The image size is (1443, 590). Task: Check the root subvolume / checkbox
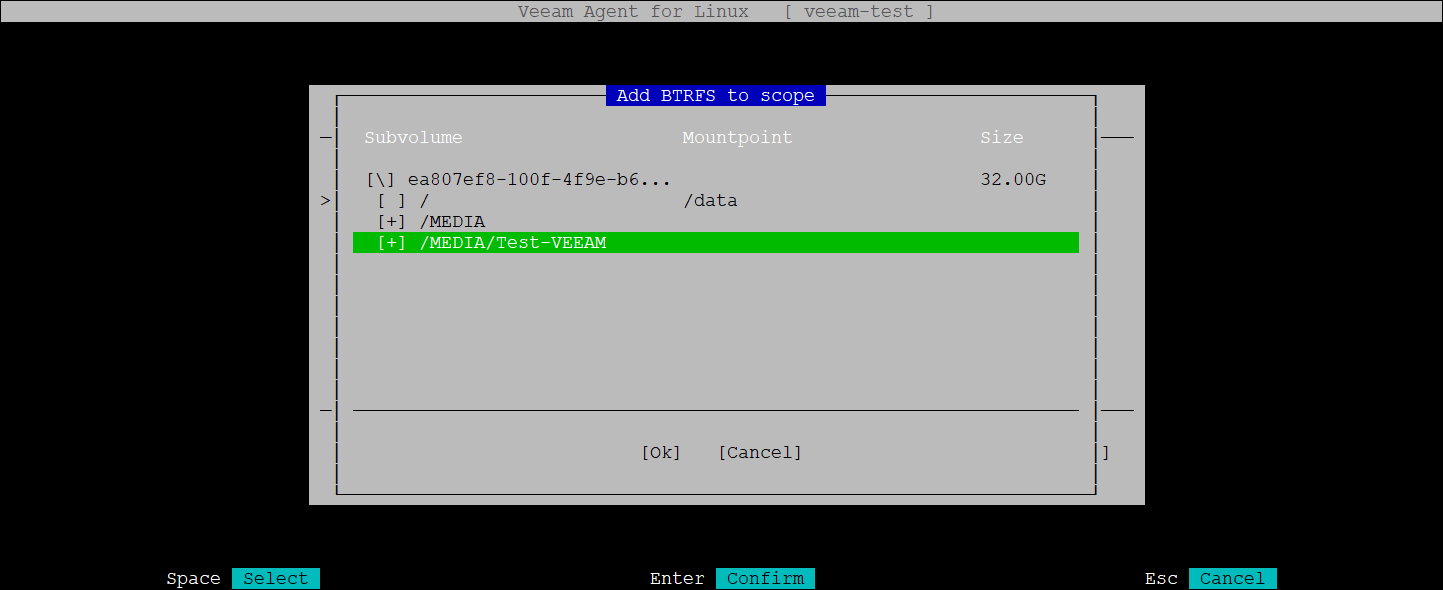(392, 201)
